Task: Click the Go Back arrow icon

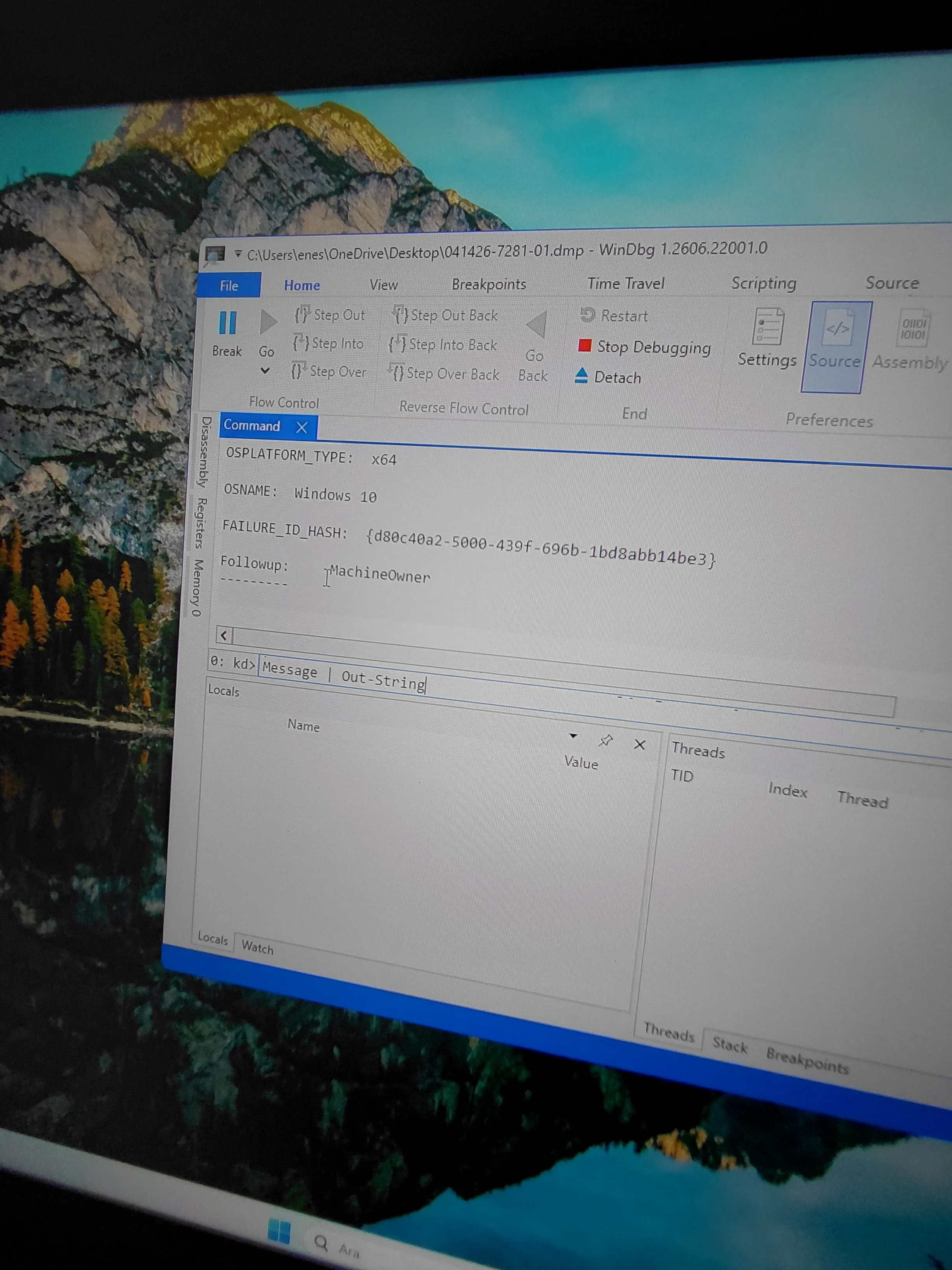Action: pyautogui.click(x=537, y=325)
